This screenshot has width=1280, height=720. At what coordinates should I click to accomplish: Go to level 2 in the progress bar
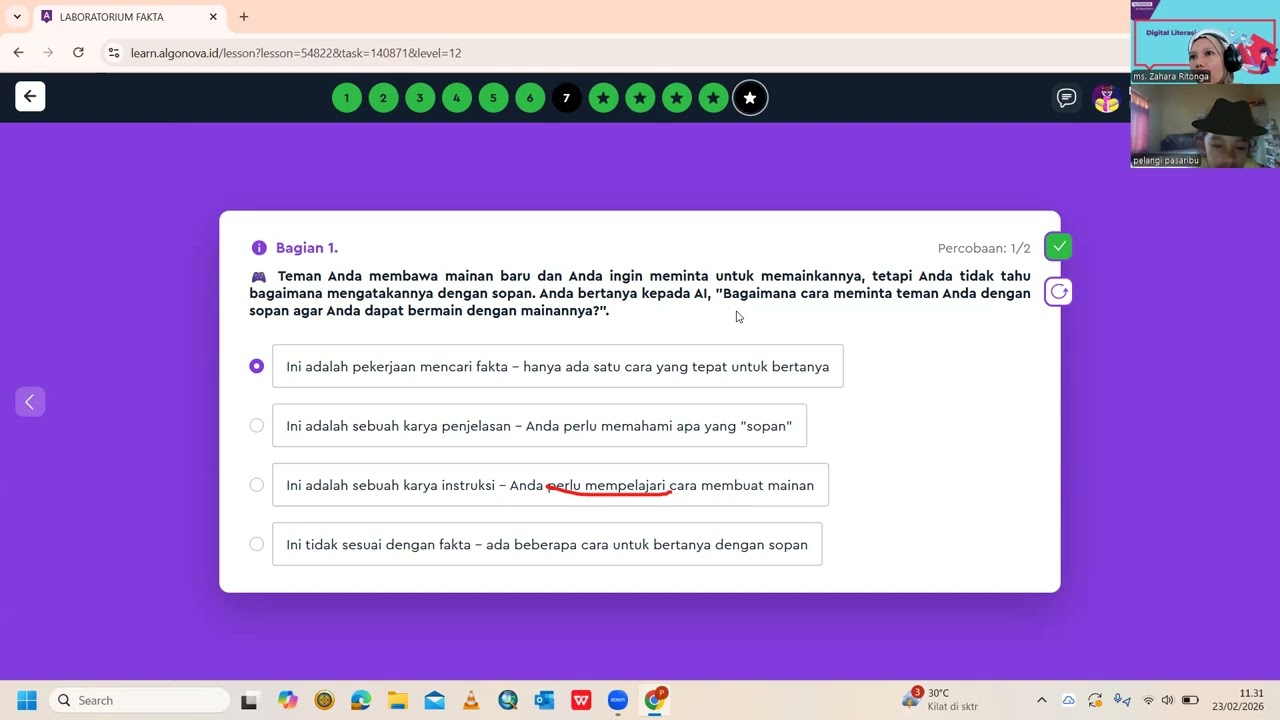click(383, 98)
